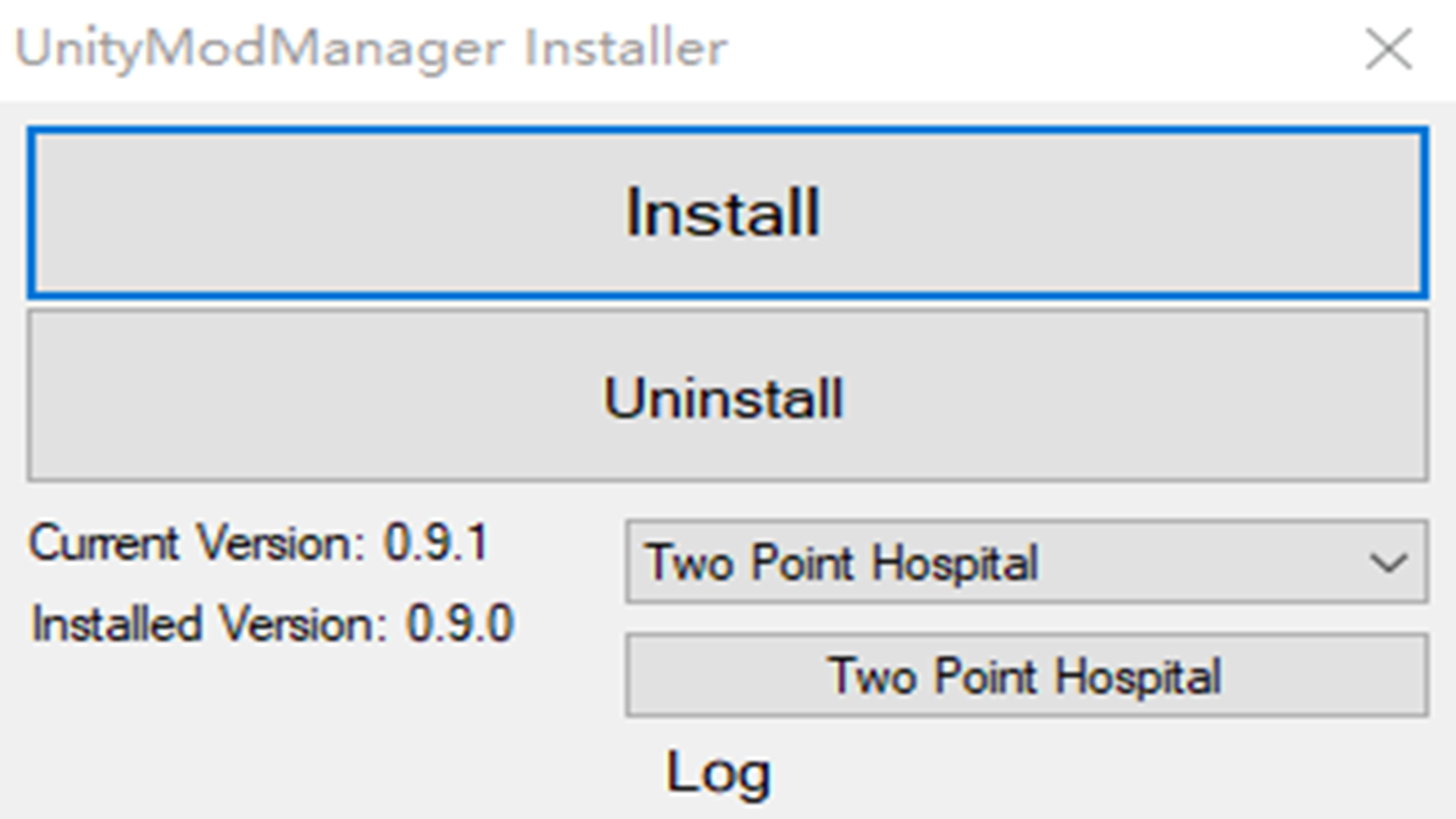Show the Log text near the bottom

[x=717, y=772]
